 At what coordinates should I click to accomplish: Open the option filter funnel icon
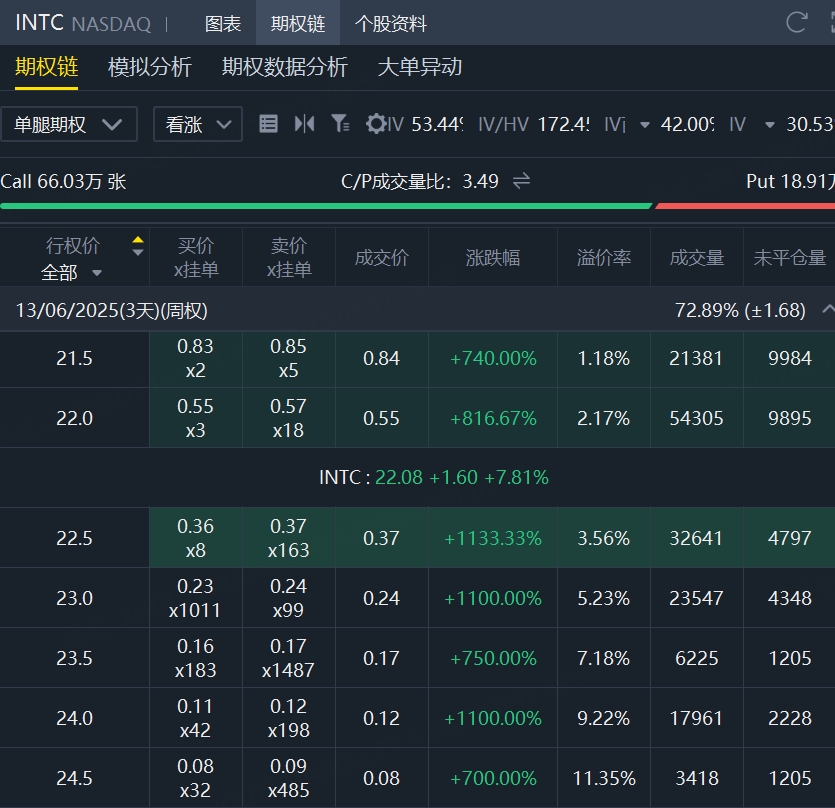click(x=340, y=124)
